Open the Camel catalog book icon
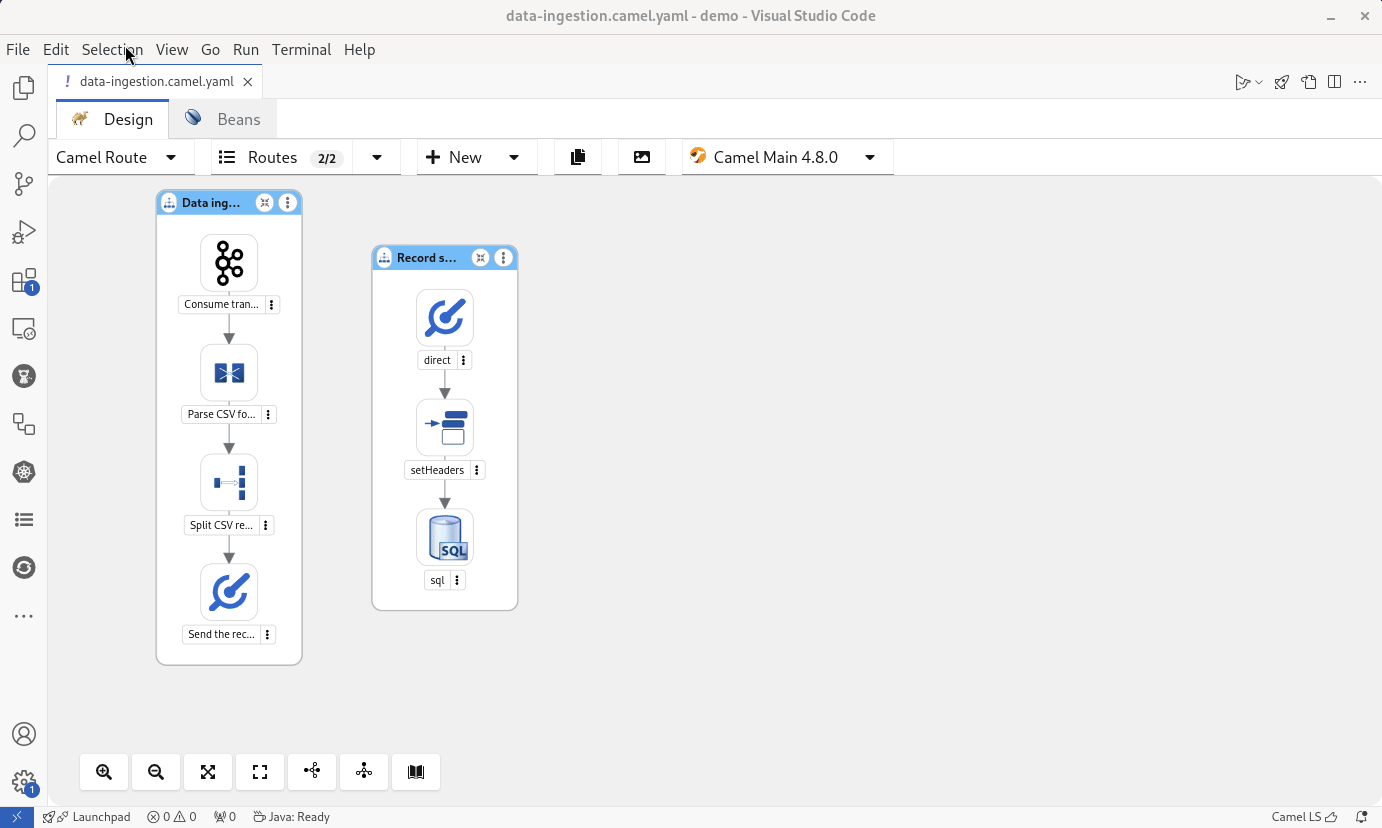The width and height of the screenshot is (1382, 828). pos(415,771)
